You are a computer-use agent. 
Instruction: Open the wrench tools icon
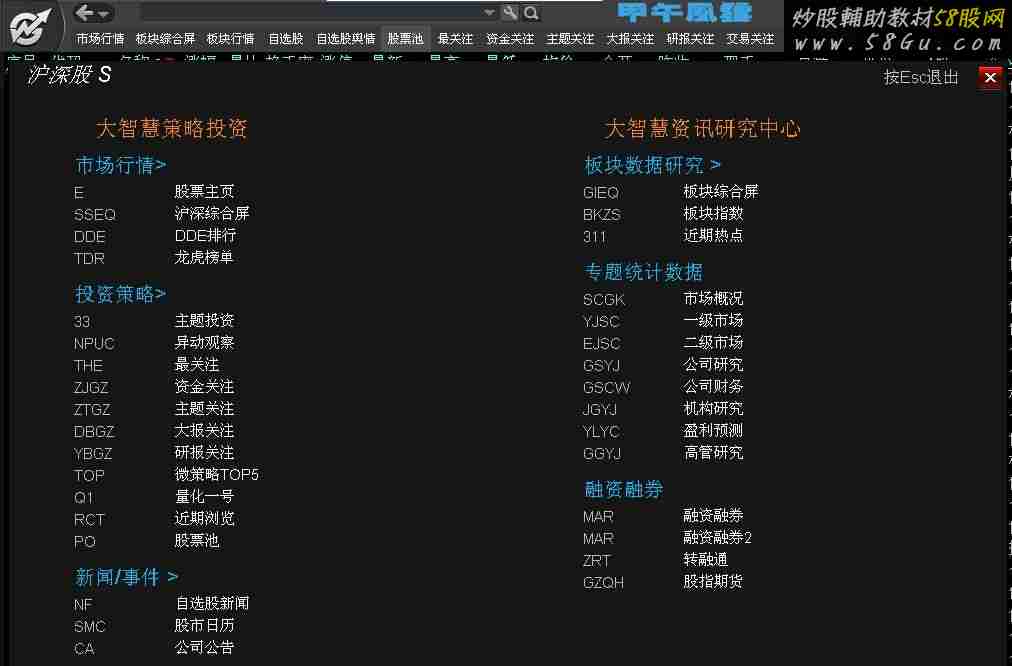point(511,12)
